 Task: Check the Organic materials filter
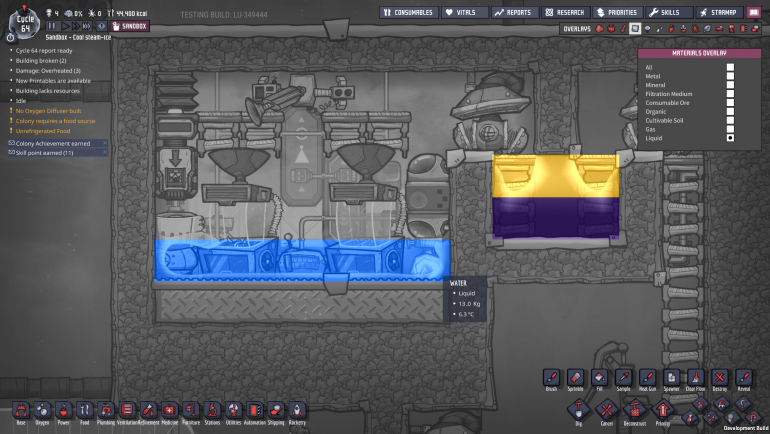coord(730,111)
